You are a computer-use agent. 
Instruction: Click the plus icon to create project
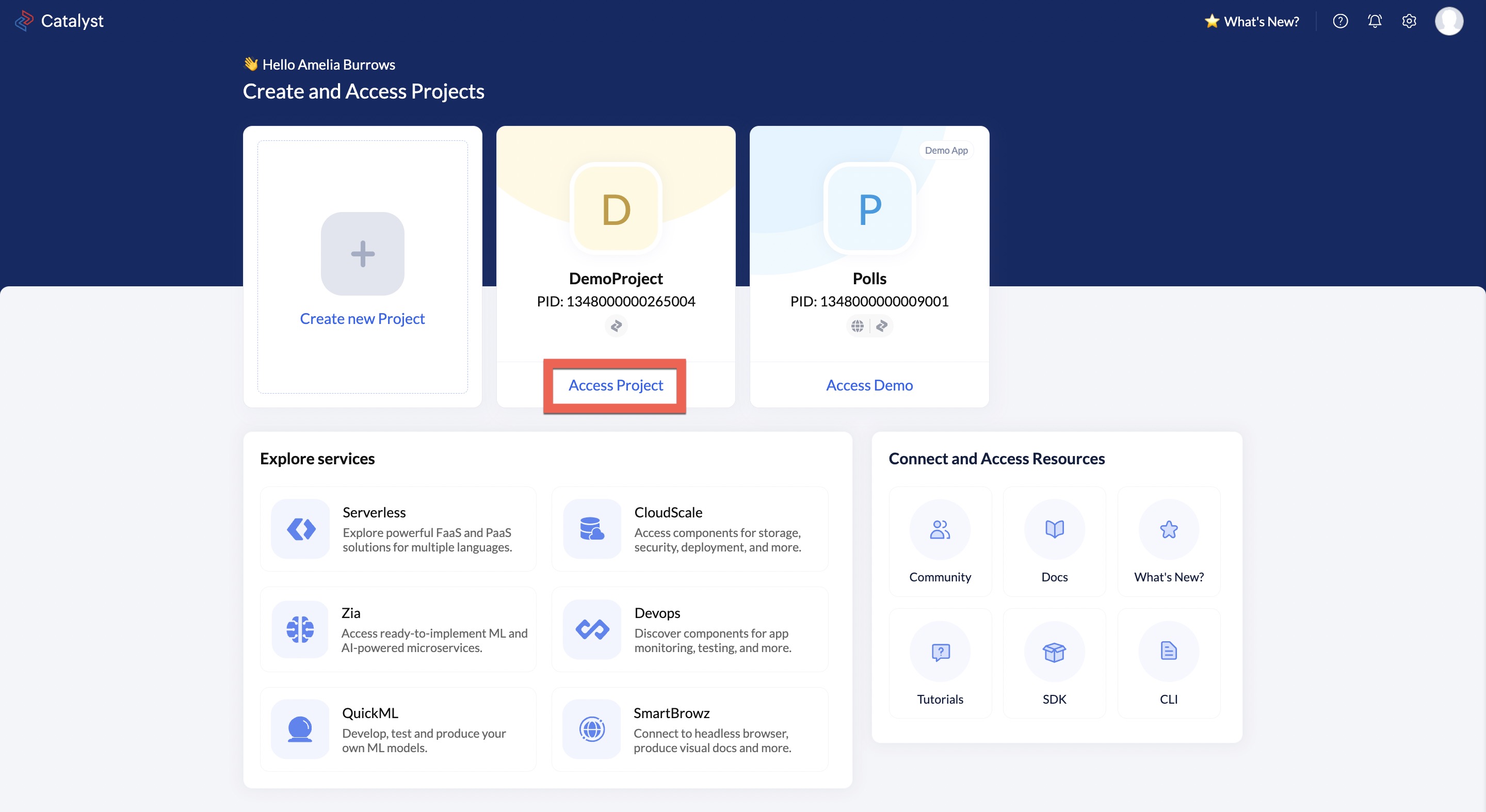click(x=362, y=254)
